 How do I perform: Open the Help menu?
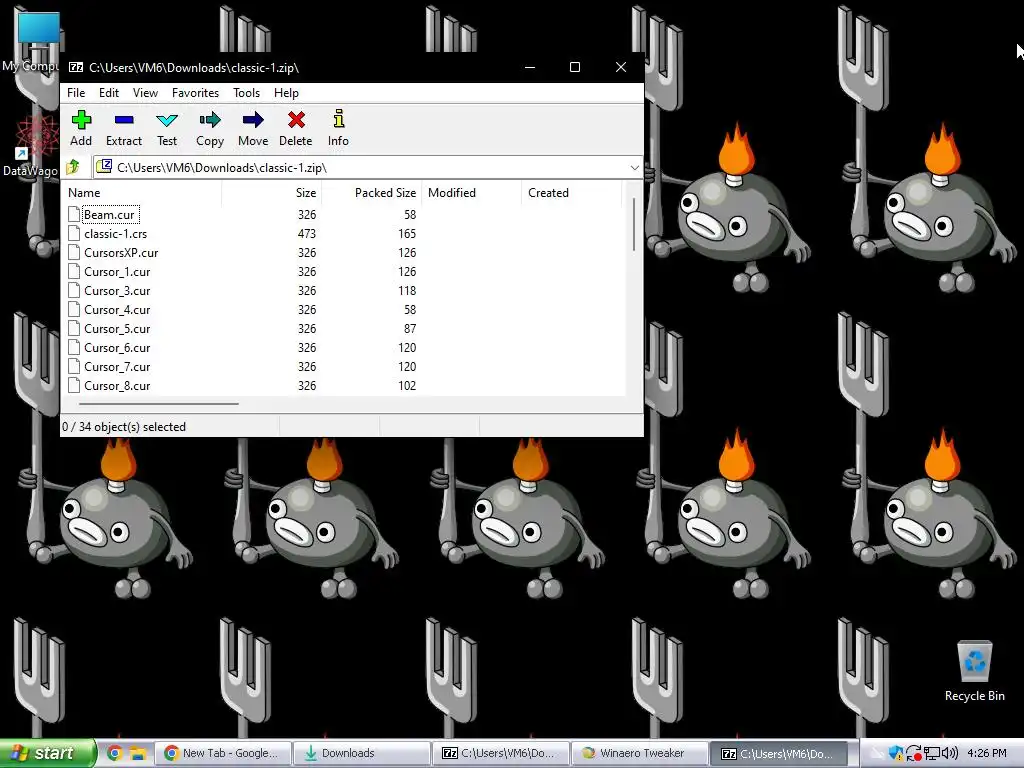point(286,93)
